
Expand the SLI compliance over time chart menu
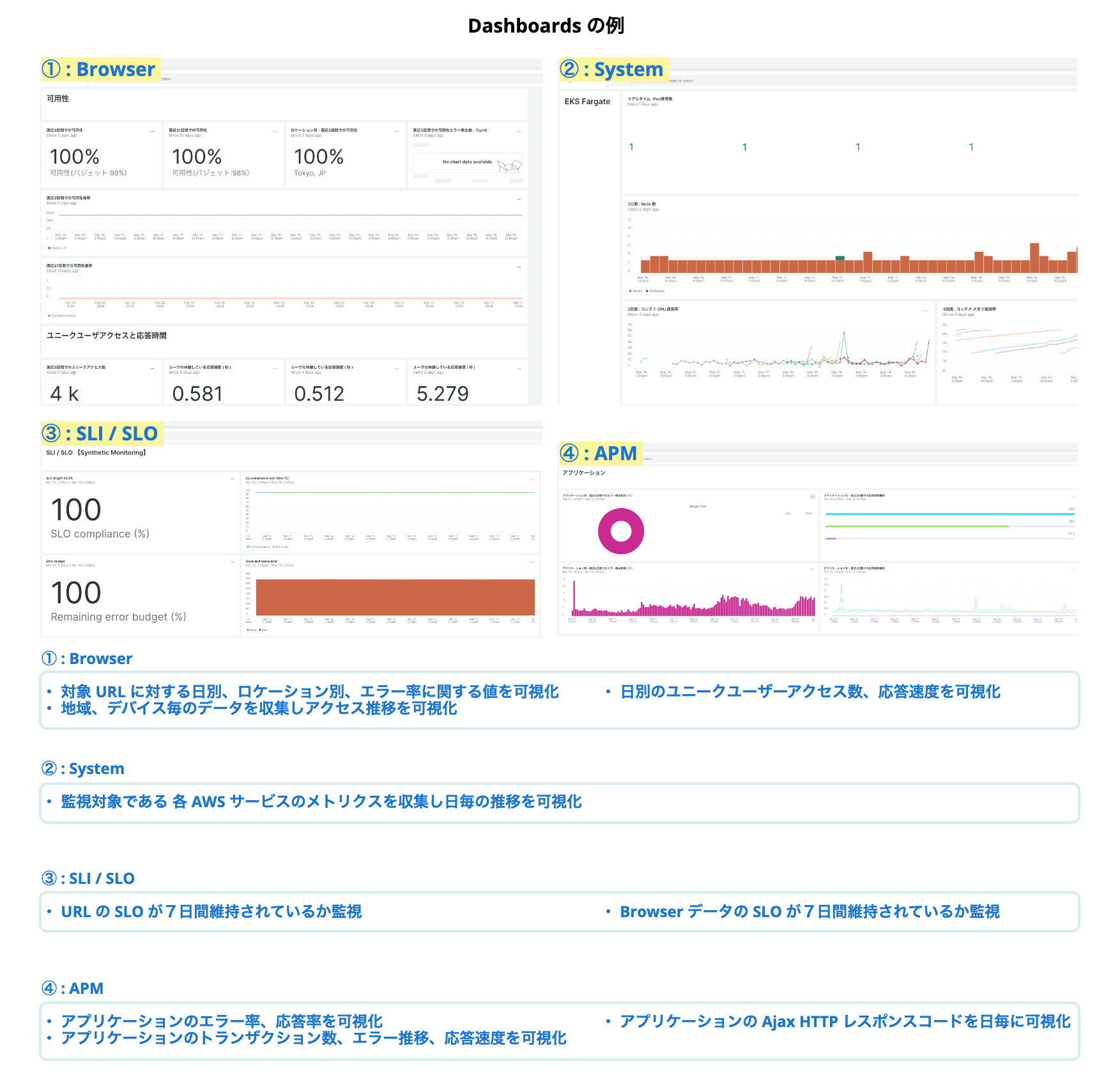(532, 479)
